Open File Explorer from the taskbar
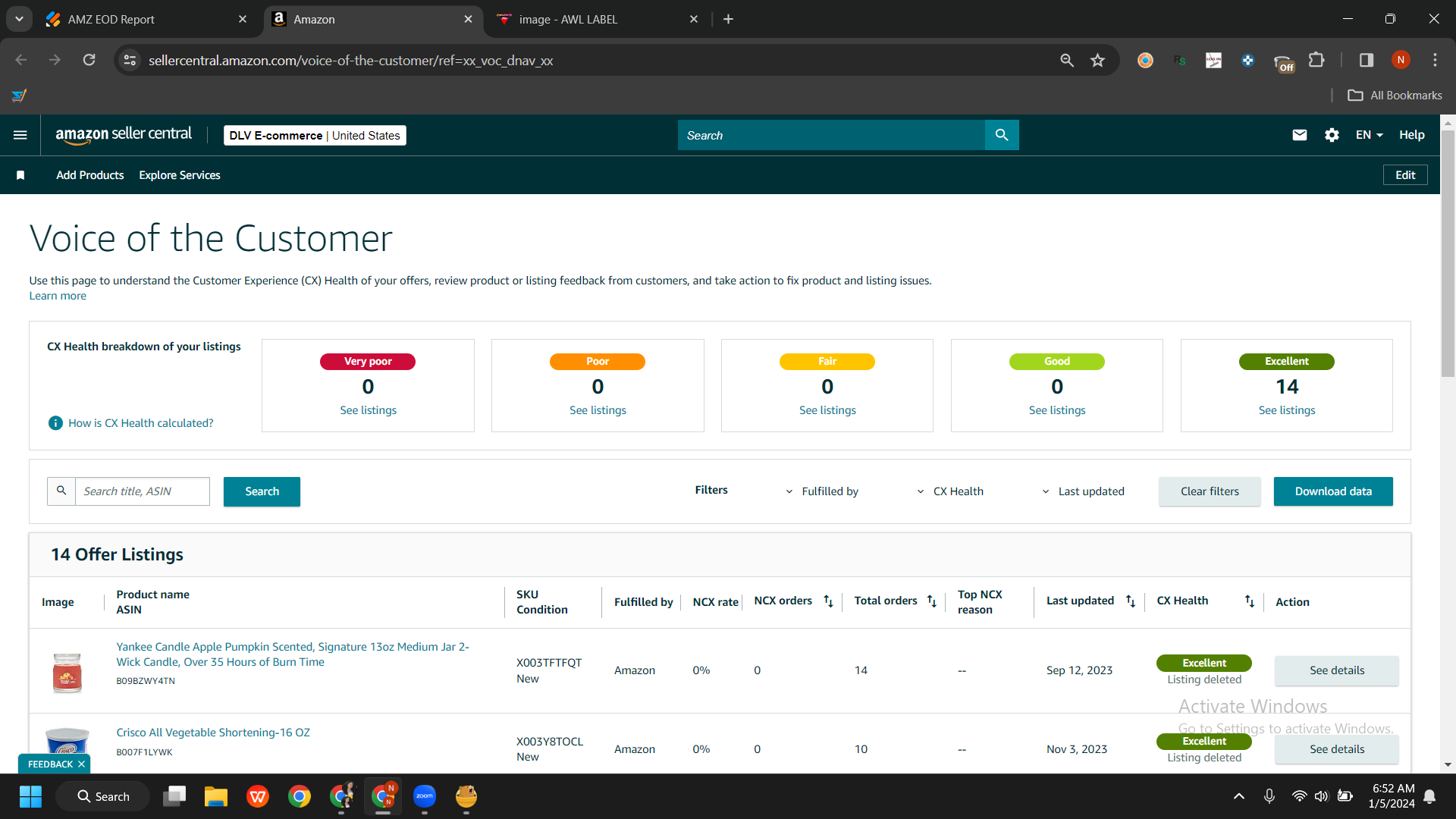1456x819 pixels. pos(216,796)
